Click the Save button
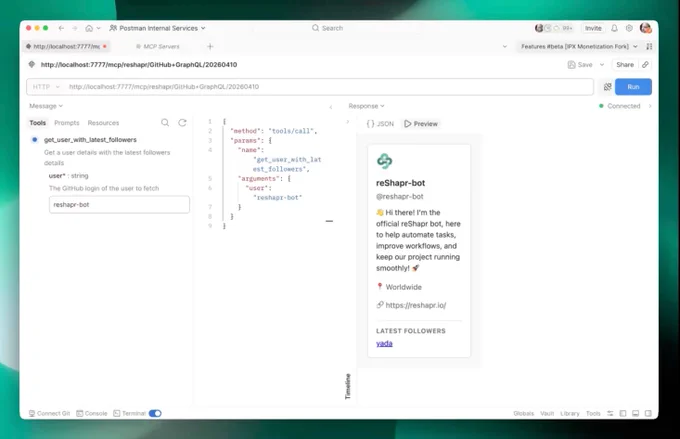This screenshot has height=439, width=680. pos(580,65)
